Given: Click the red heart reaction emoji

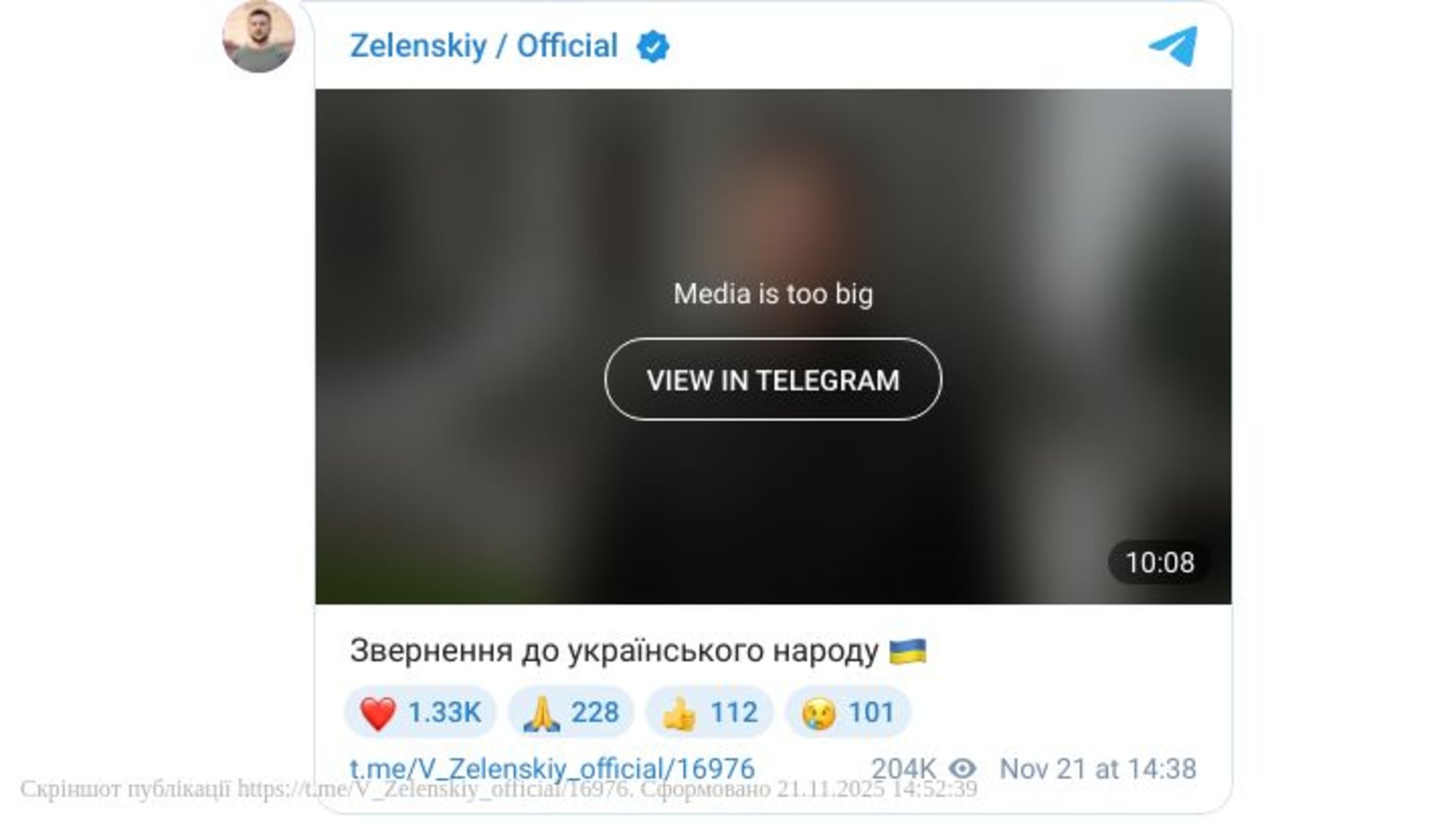Looking at the screenshot, I should 378,713.
